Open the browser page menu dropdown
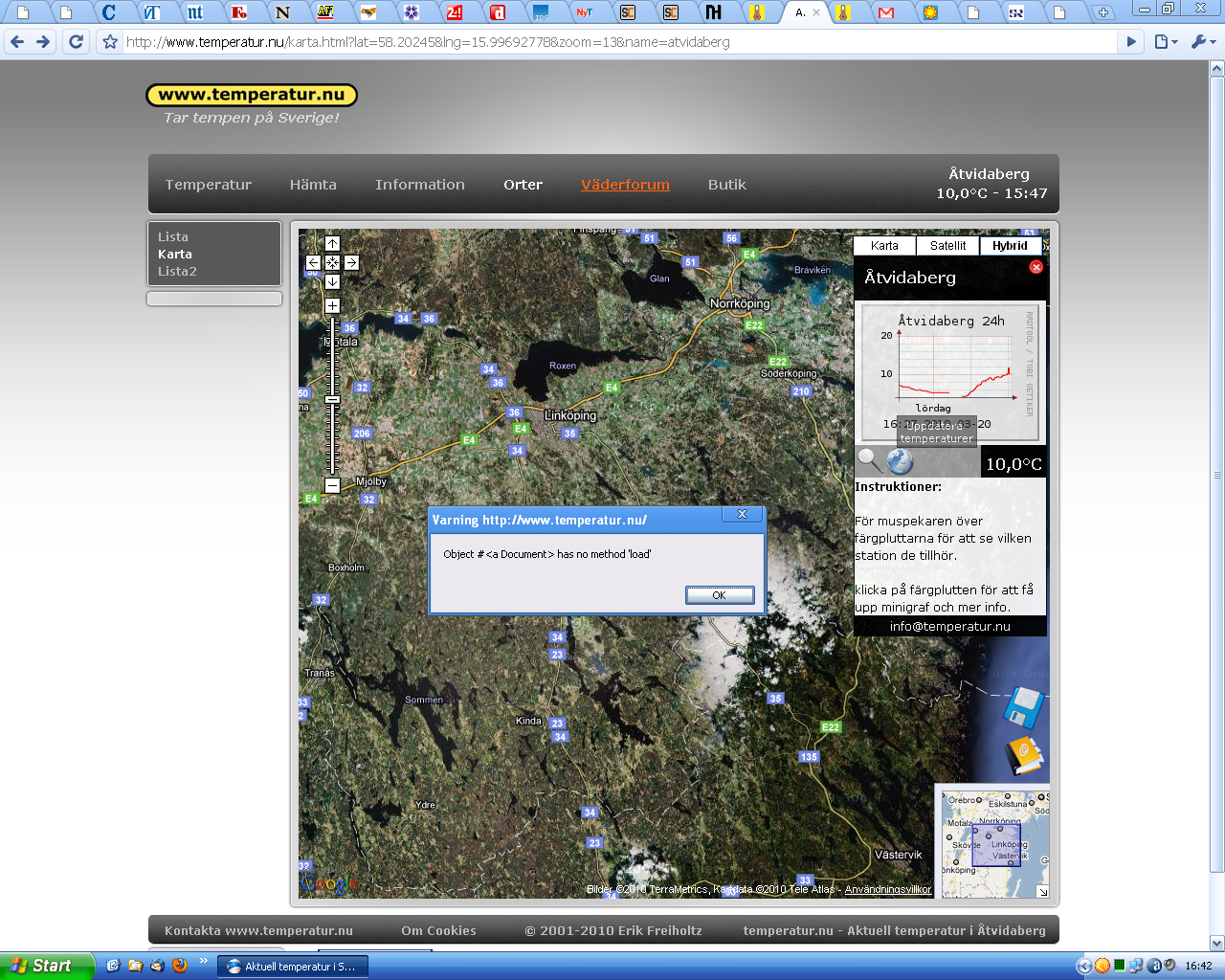This screenshot has height=980, width=1225. coord(1165,42)
